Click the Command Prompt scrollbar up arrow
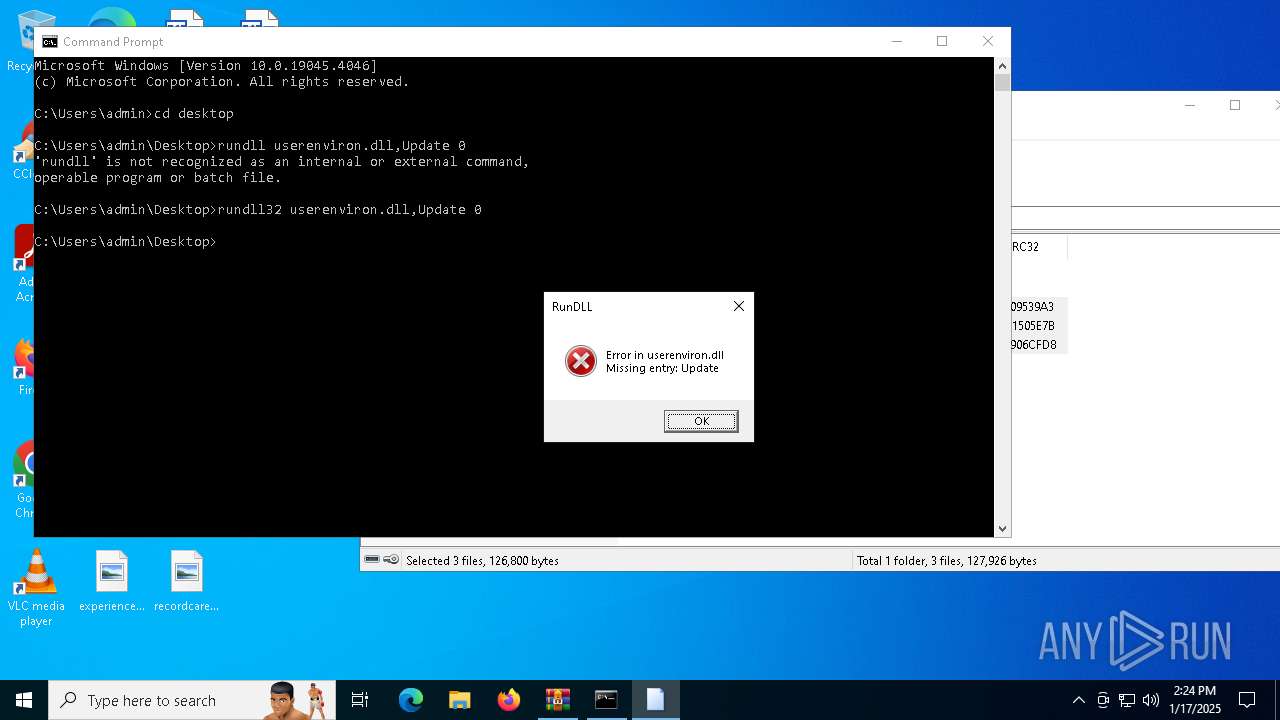Image resolution: width=1280 pixels, height=720 pixels. coord(1002,65)
